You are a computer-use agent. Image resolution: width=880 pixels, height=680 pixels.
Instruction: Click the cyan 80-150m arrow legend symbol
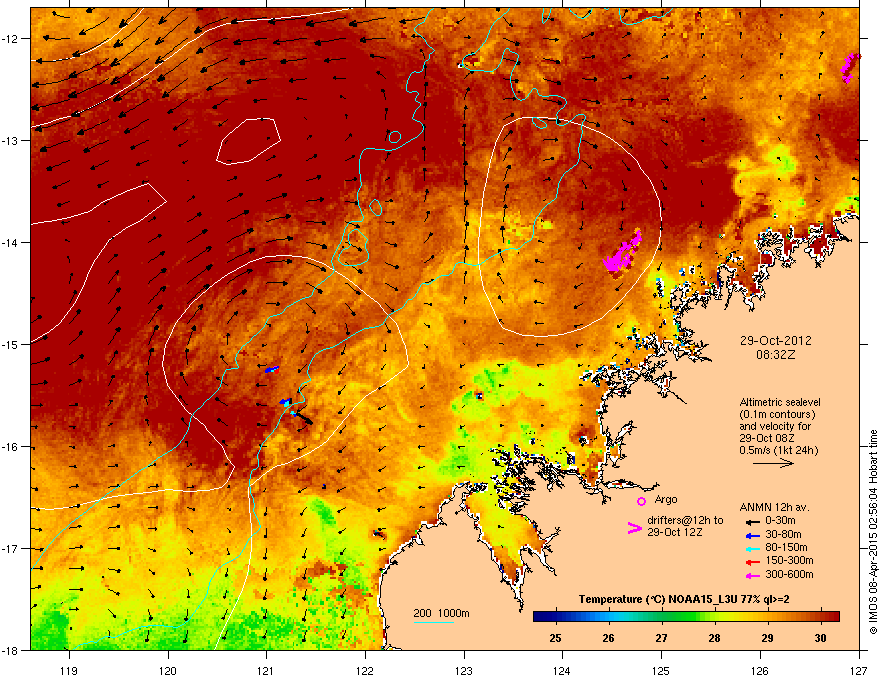click(x=752, y=548)
